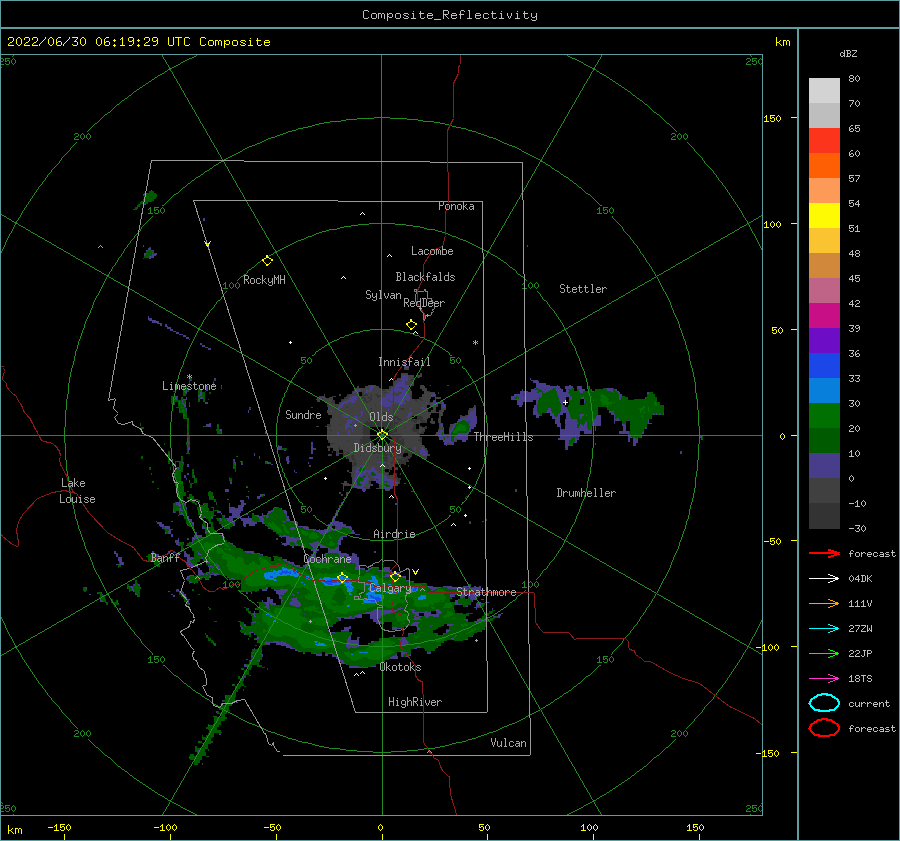Click the 150 tick label on right axis
Screen dimensions: 900x841
pyautogui.click(x=772, y=118)
